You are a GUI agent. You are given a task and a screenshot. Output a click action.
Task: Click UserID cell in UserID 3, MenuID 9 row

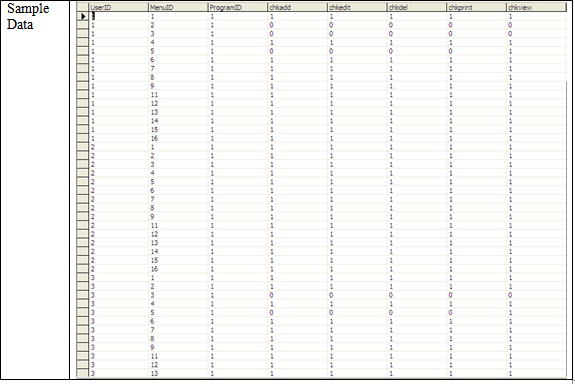(x=118, y=347)
